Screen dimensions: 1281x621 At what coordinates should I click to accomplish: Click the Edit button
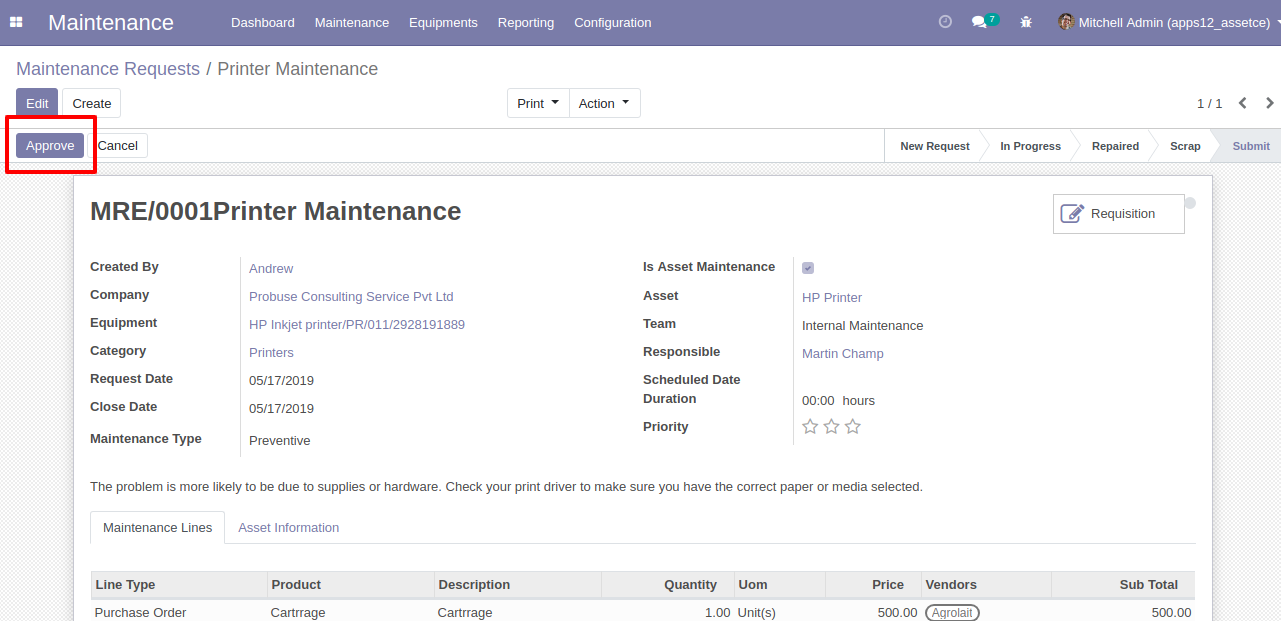37,103
